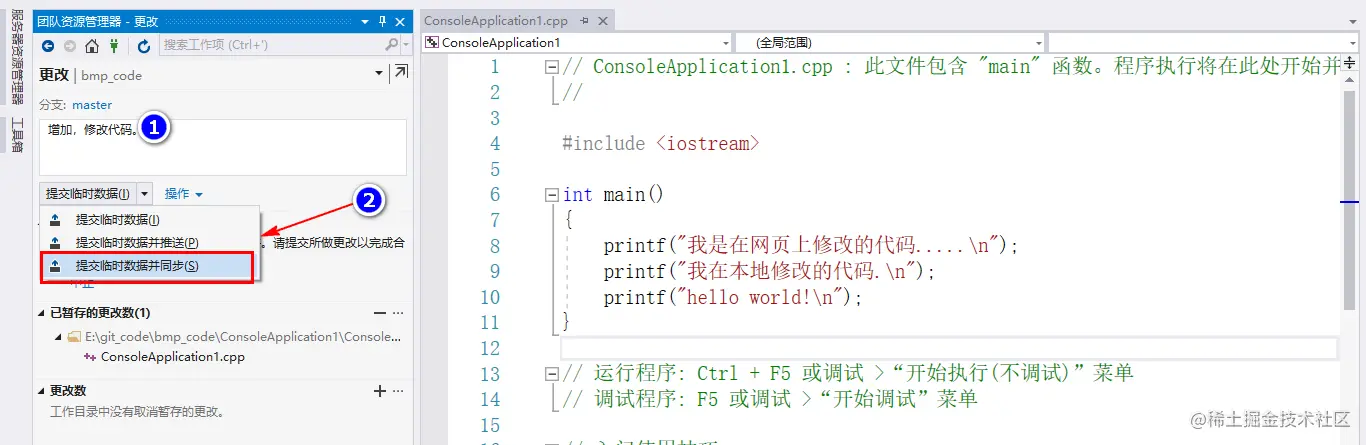Select the E:\git_code\bmp_code folder row
Viewport: 1366px width, 445px height.
click(x=234, y=337)
